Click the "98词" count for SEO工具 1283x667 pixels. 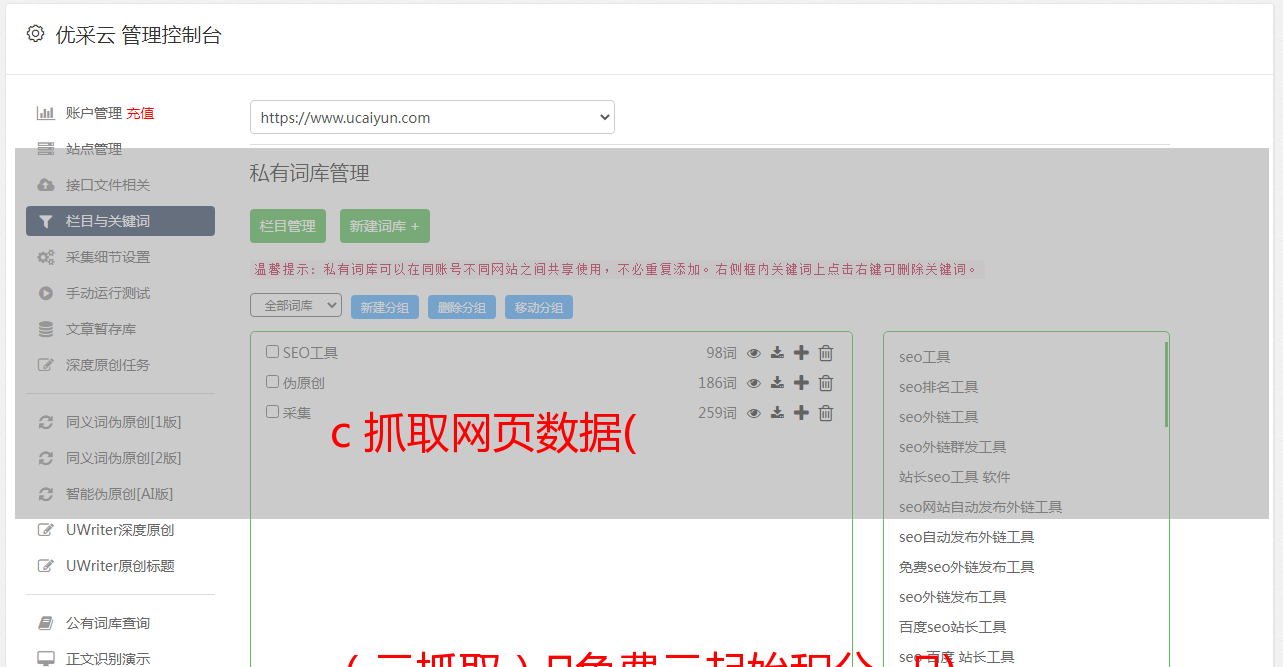point(721,353)
